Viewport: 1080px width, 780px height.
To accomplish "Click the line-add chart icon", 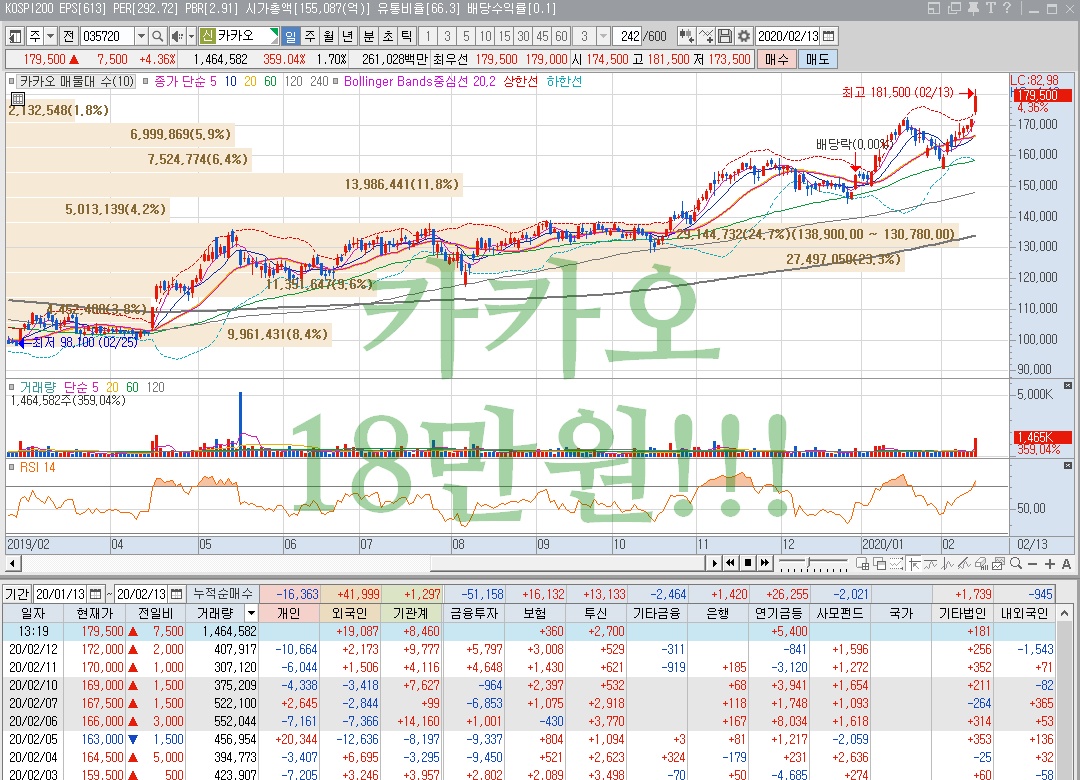I will tap(705, 37).
